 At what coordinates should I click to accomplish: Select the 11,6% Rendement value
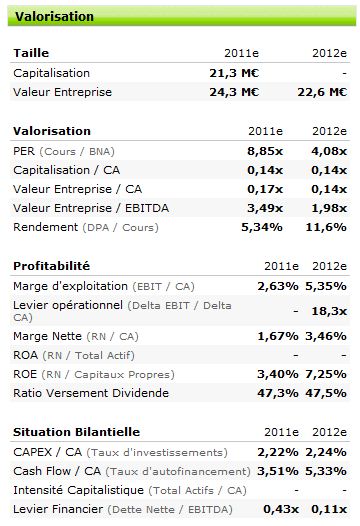(x=326, y=227)
